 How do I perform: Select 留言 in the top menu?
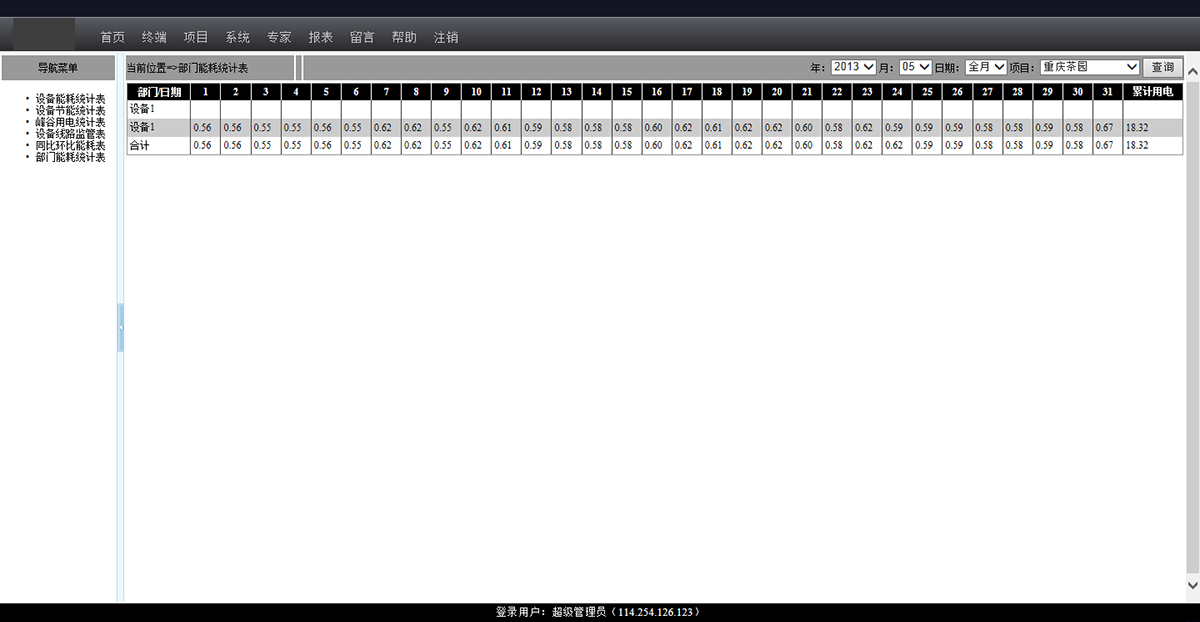pyautogui.click(x=362, y=37)
